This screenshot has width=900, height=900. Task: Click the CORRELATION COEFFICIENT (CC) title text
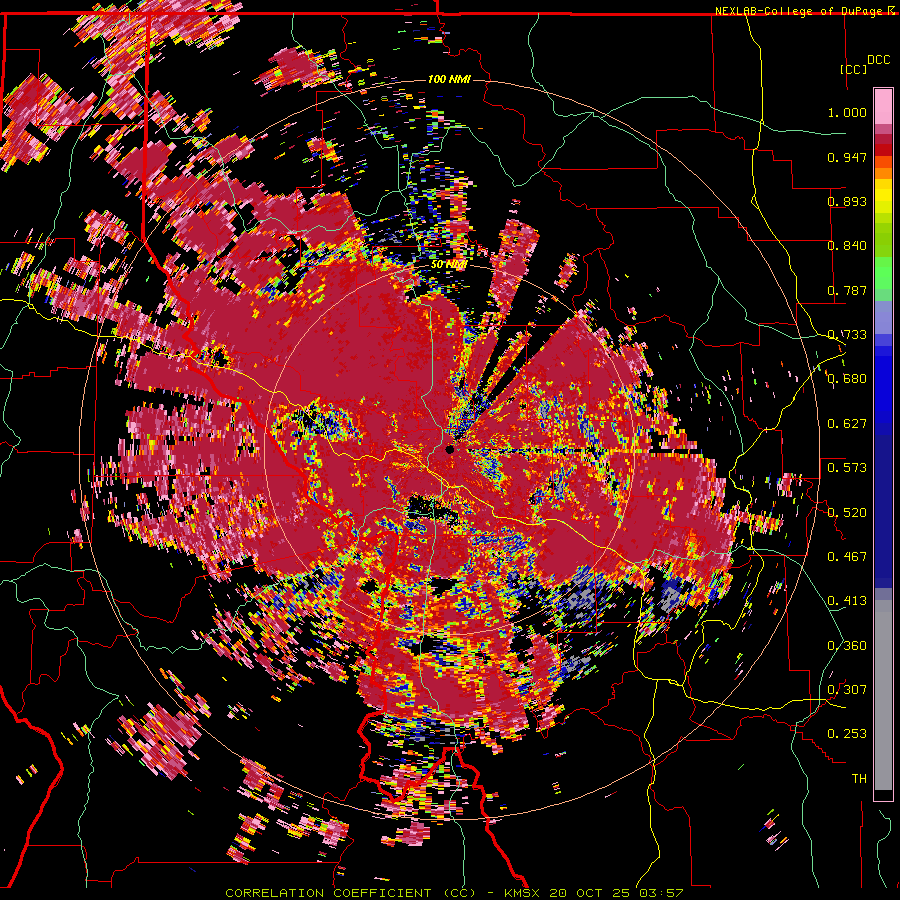point(351,893)
